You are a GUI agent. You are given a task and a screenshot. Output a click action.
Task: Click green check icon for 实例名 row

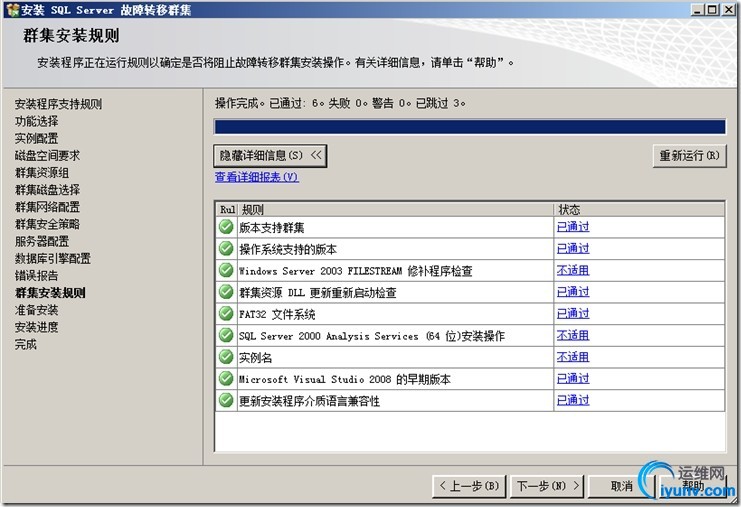coord(226,357)
